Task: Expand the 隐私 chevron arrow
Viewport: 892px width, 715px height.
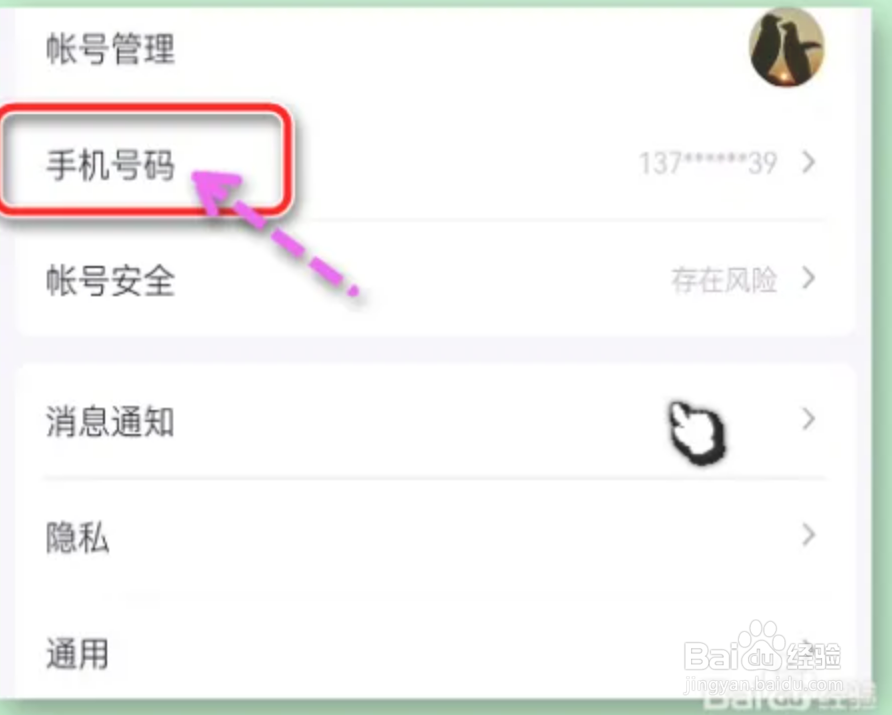Action: (808, 535)
